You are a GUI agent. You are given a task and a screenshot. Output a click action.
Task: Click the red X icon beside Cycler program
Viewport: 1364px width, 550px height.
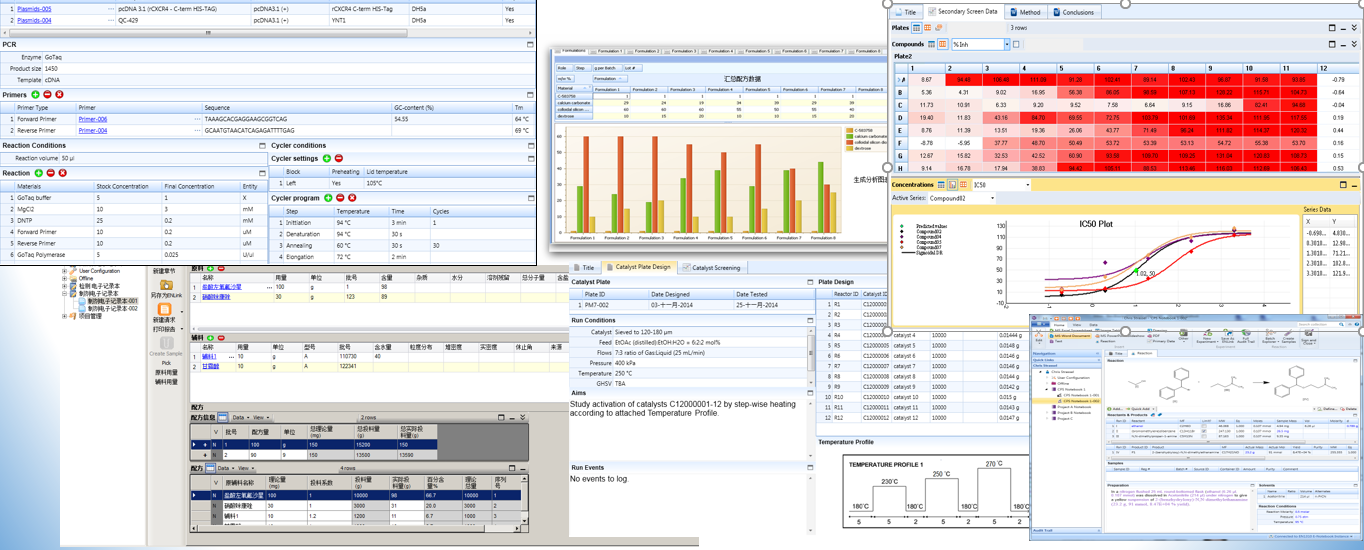click(352, 198)
